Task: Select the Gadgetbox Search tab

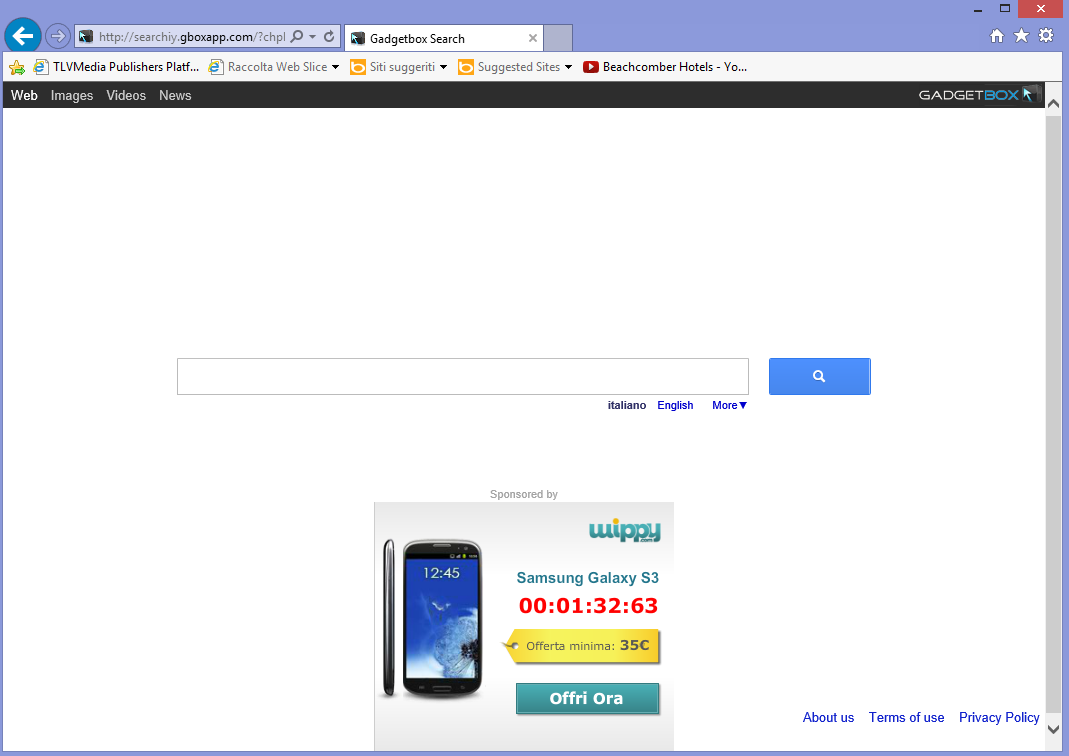Action: coord(444,38)
